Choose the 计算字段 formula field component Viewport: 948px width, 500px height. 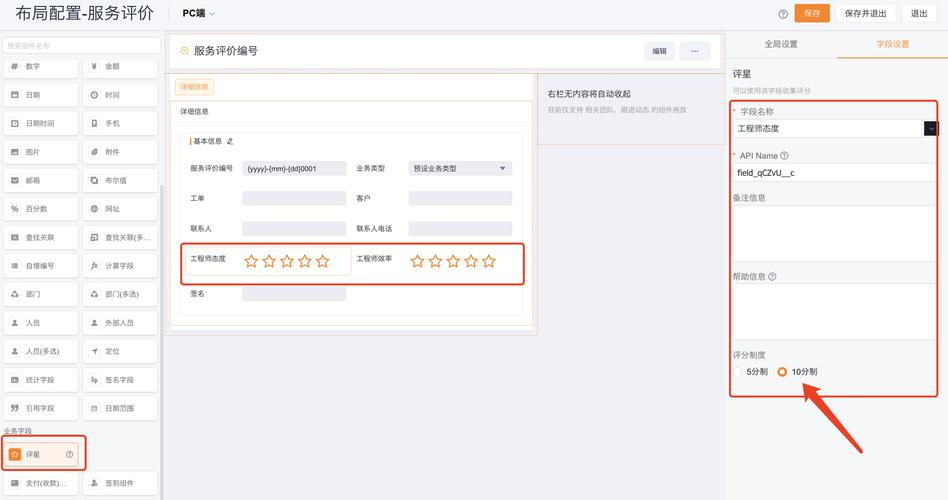tap(120, 266)
